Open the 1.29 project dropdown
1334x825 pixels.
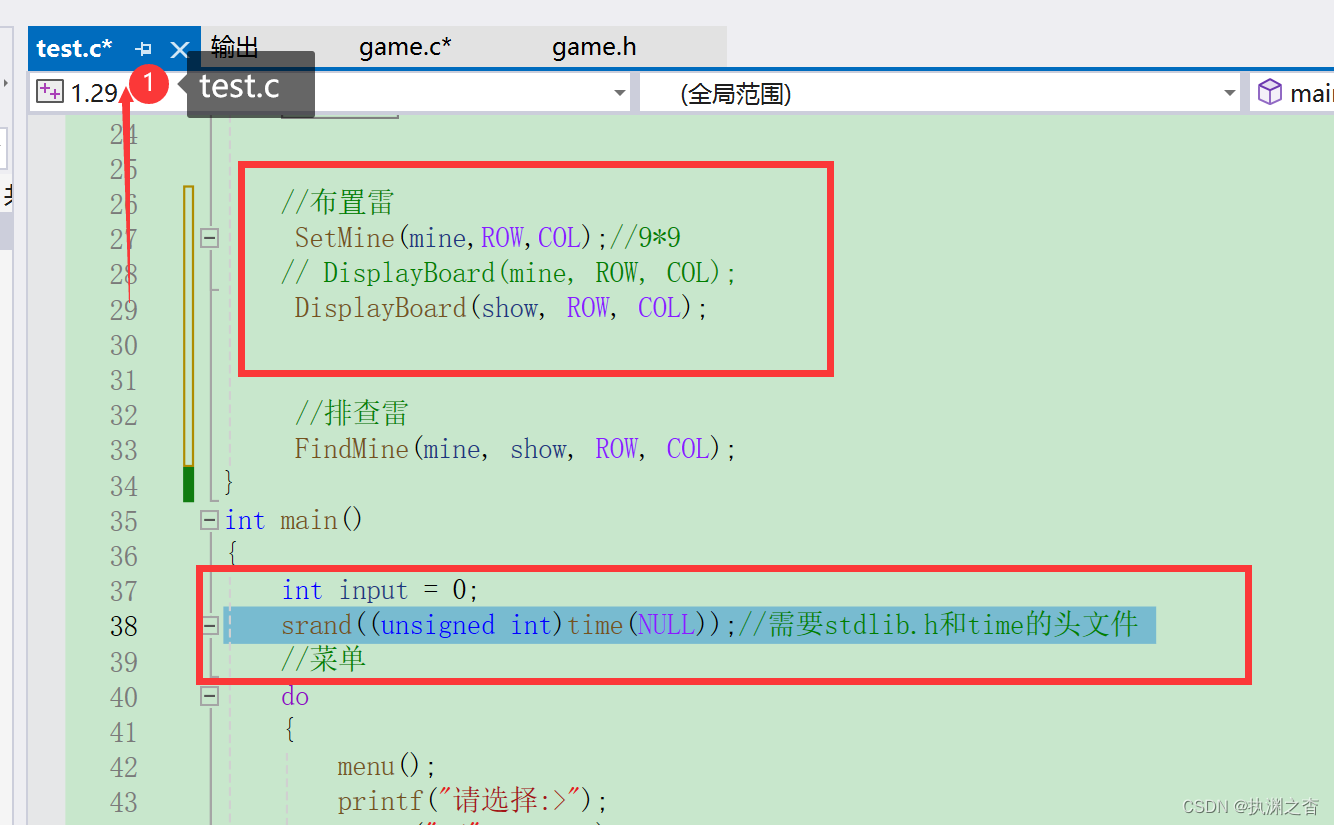[x=620, y=94]
